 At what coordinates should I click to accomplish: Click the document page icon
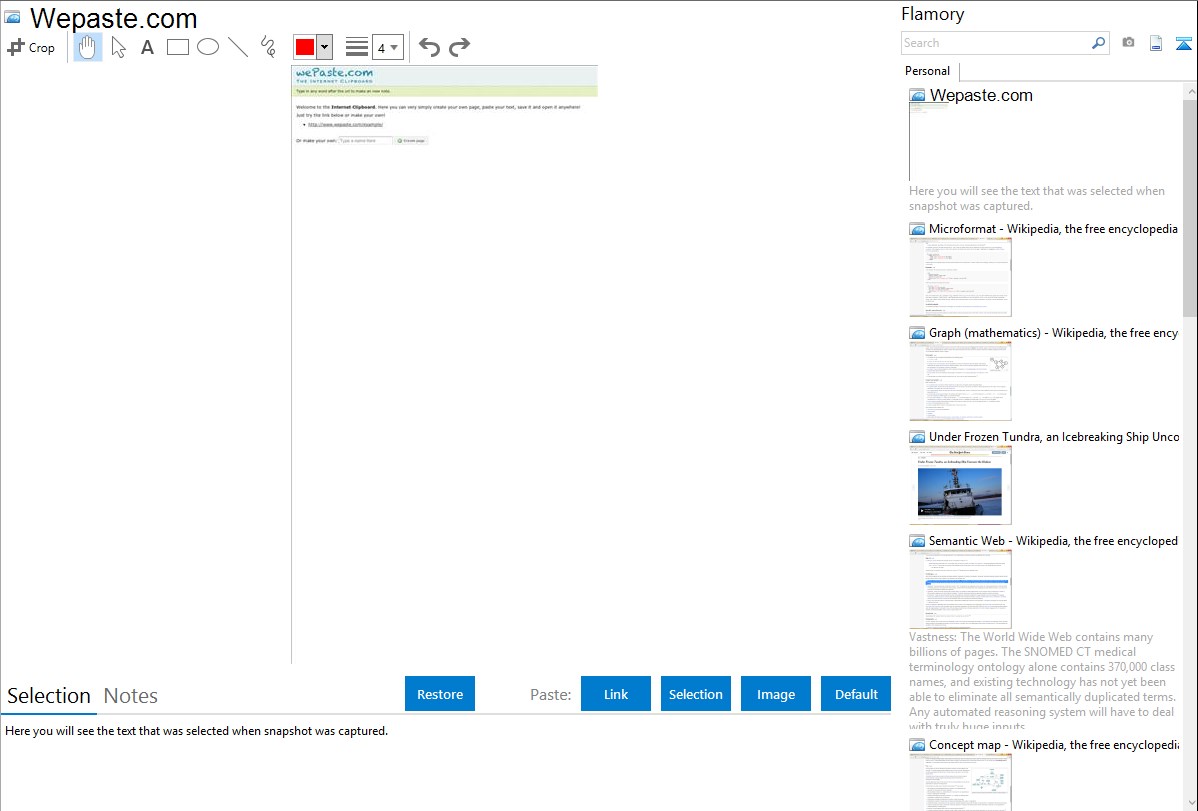coord(1156,44)
